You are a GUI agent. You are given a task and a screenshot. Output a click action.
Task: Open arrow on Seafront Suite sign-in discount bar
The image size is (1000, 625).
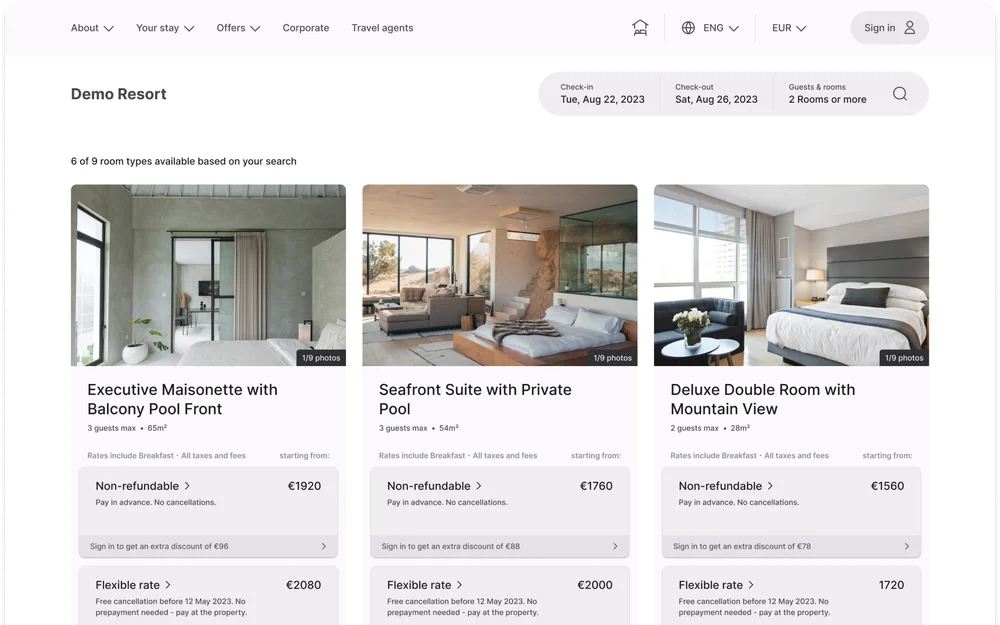click(x=615, y=546)
